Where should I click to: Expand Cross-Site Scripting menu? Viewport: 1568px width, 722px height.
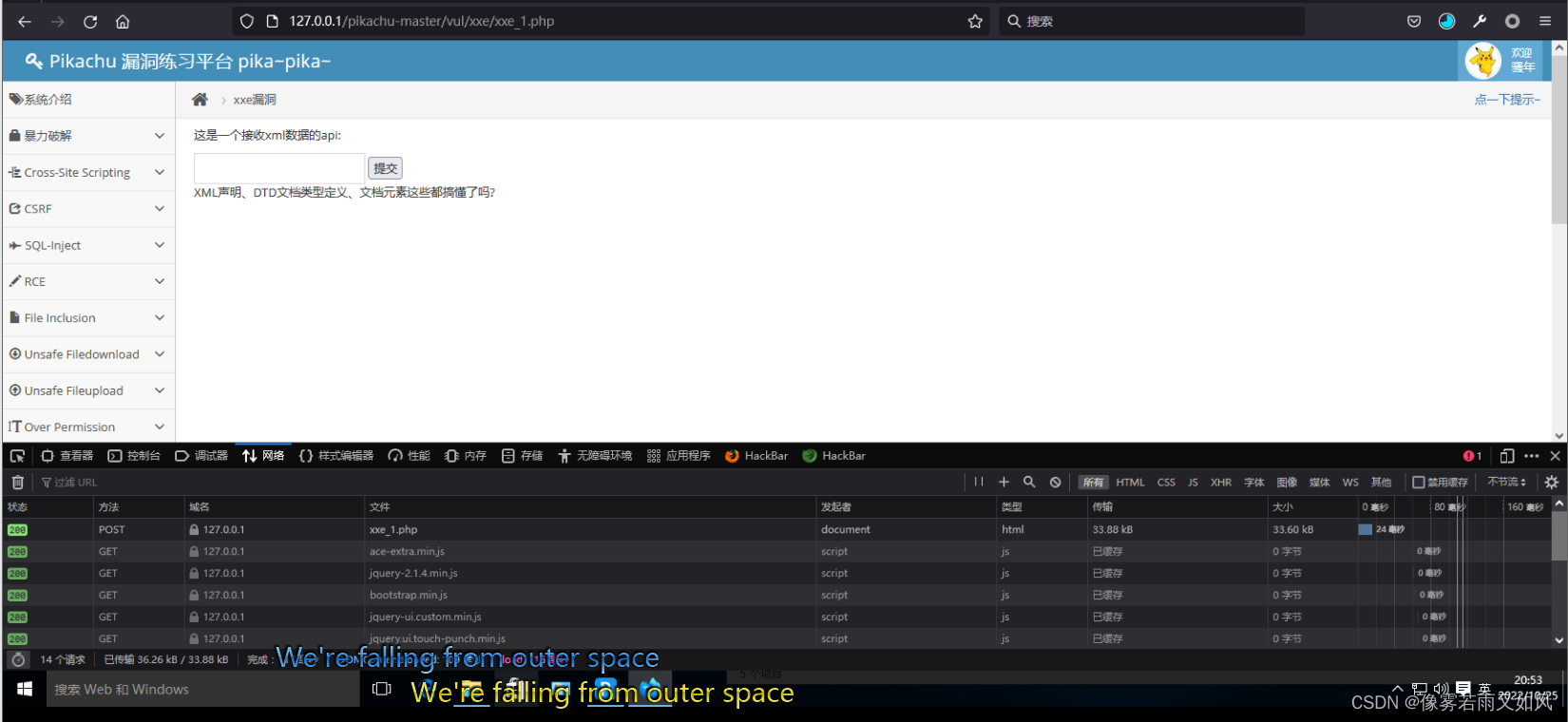[x=88, y=172]
